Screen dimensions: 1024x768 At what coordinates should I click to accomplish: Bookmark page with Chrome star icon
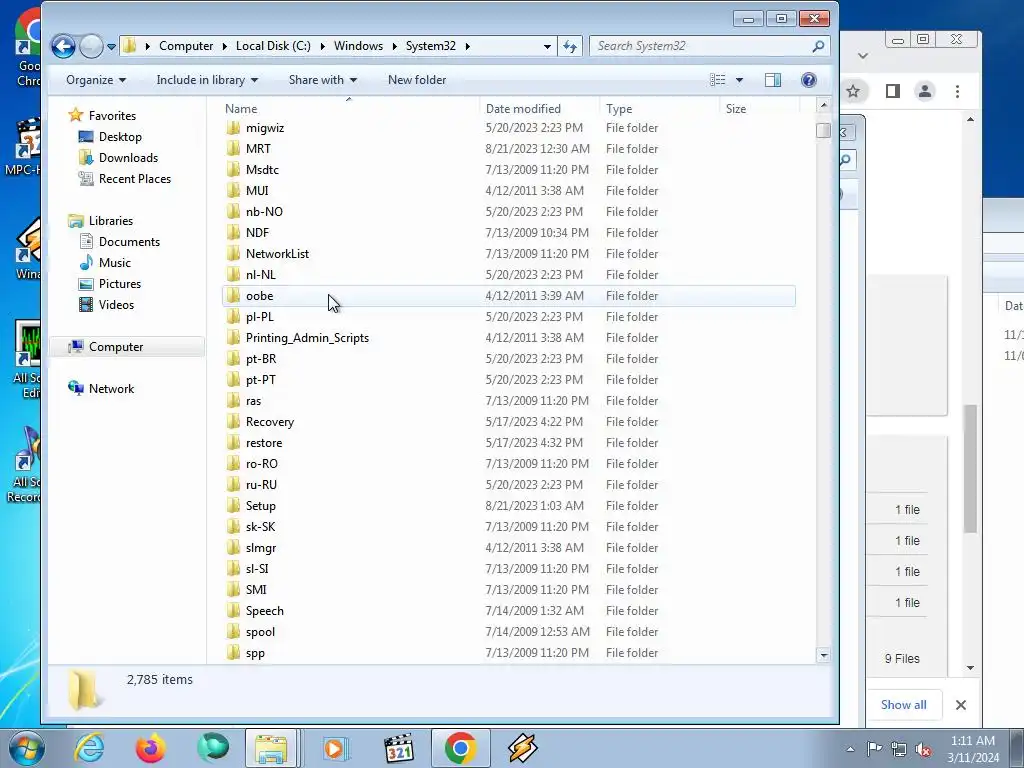pyautogui.click(x=853, y=91)
